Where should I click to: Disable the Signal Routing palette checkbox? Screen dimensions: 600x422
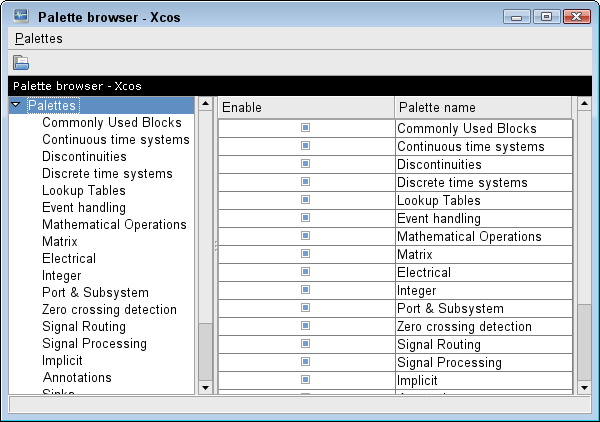point(306,344)
